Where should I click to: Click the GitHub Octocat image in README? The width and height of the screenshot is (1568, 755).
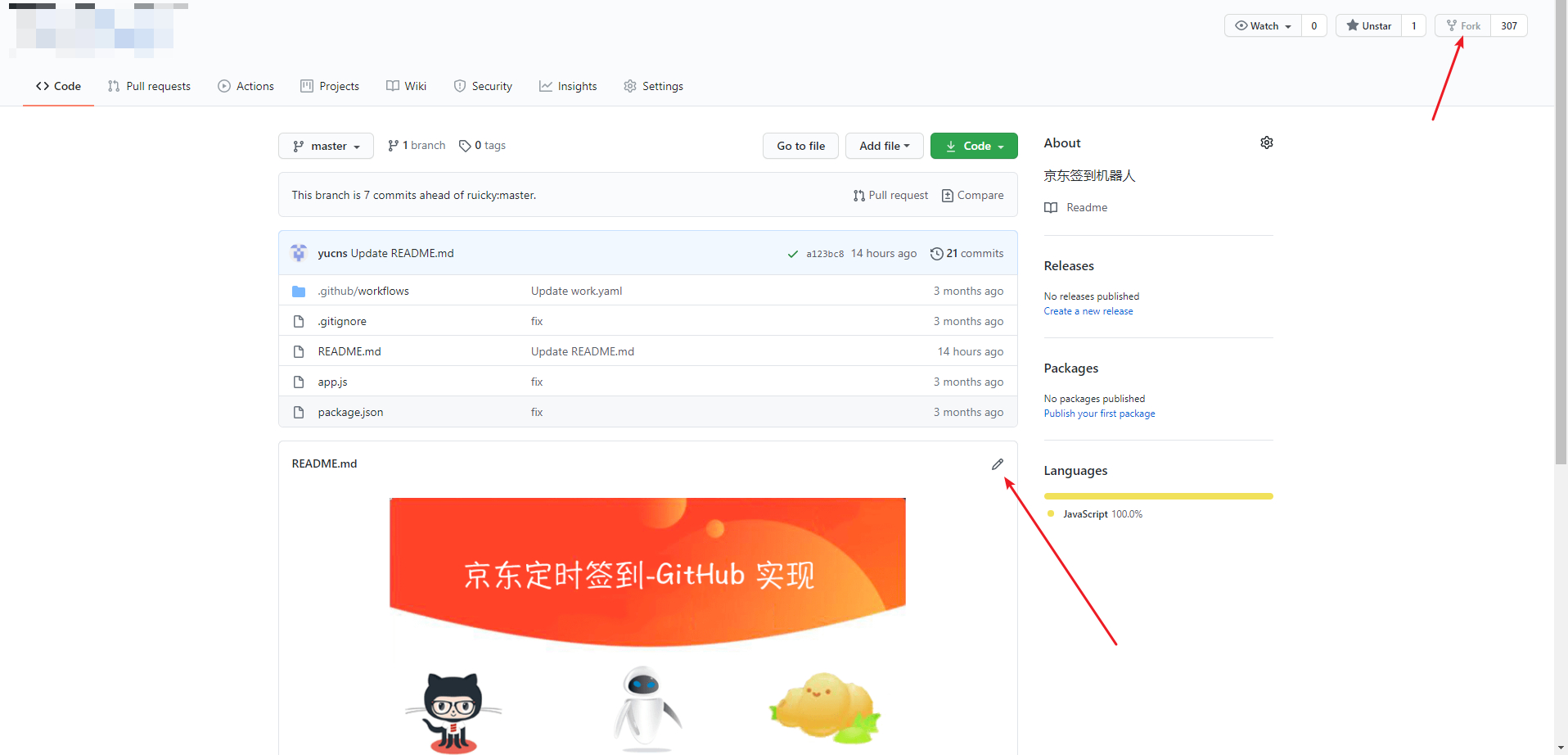pos(453,712)
